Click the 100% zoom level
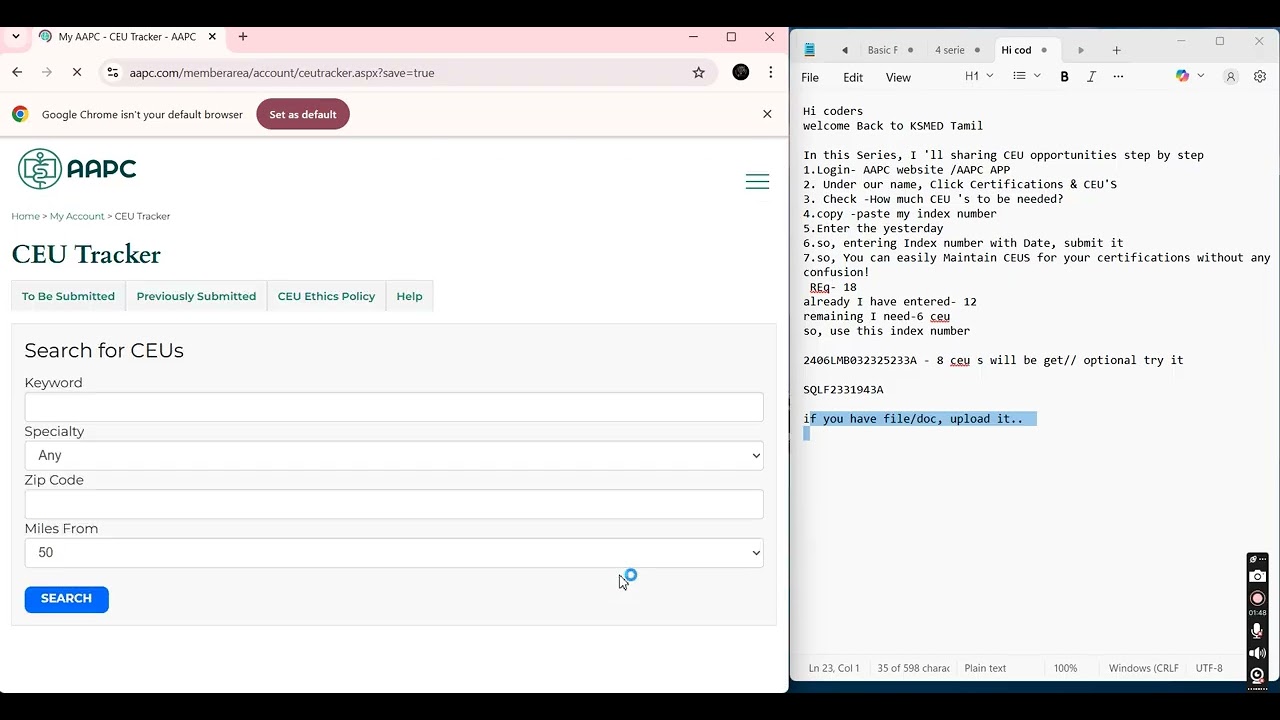This screenshot has height=720, width=1280. point(1065,668)
